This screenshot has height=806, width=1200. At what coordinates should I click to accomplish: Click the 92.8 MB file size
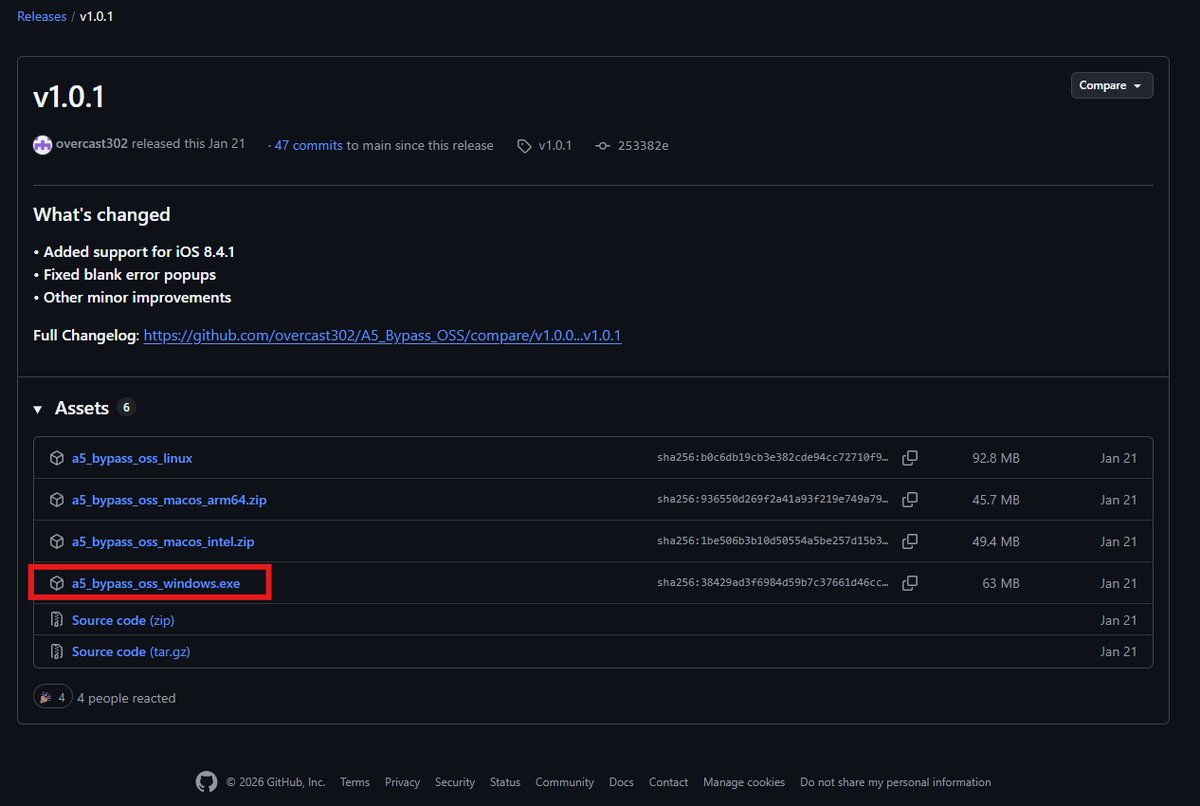(x=996, y=458)
